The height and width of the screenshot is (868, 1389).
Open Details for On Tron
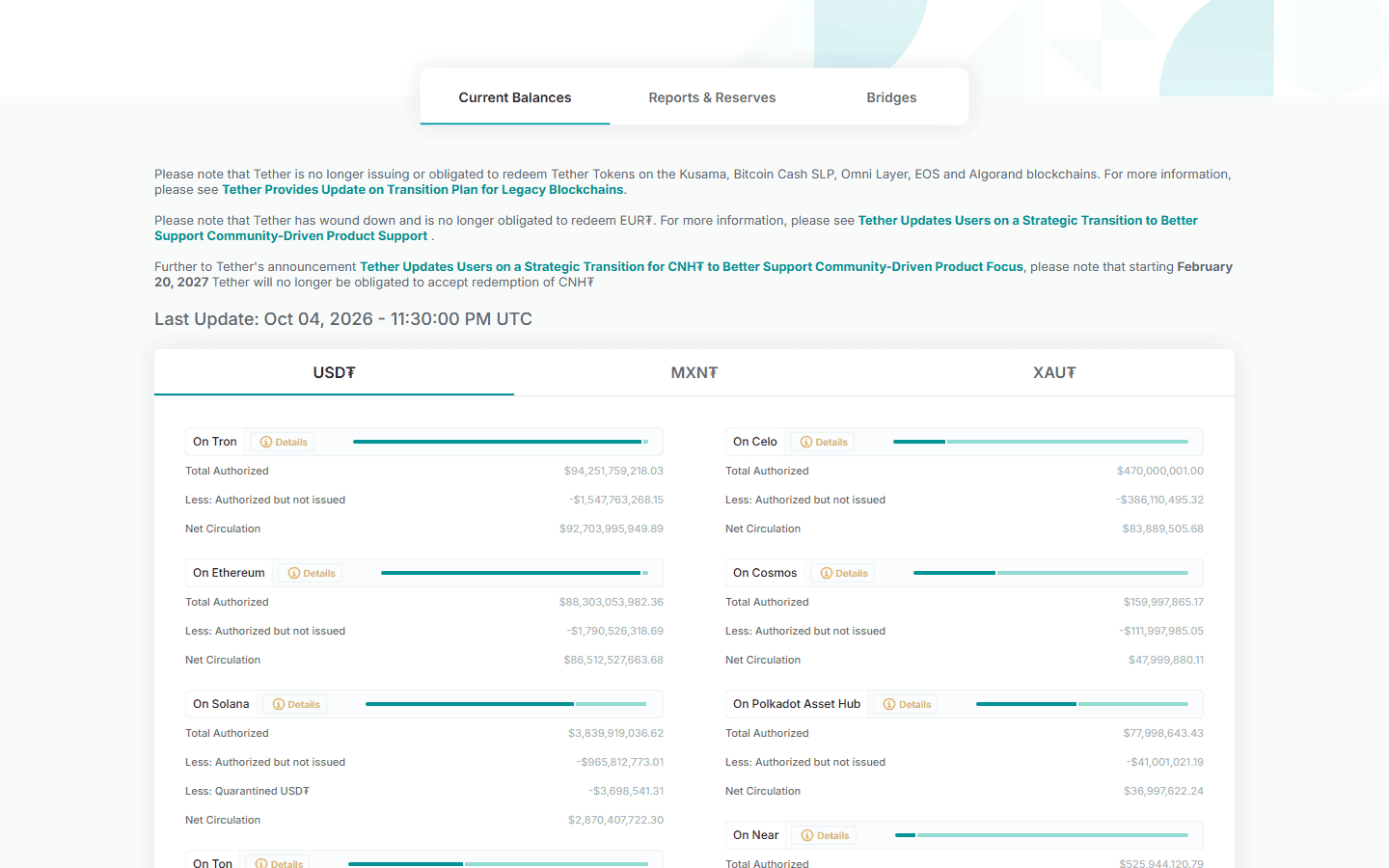click(283, 442)
